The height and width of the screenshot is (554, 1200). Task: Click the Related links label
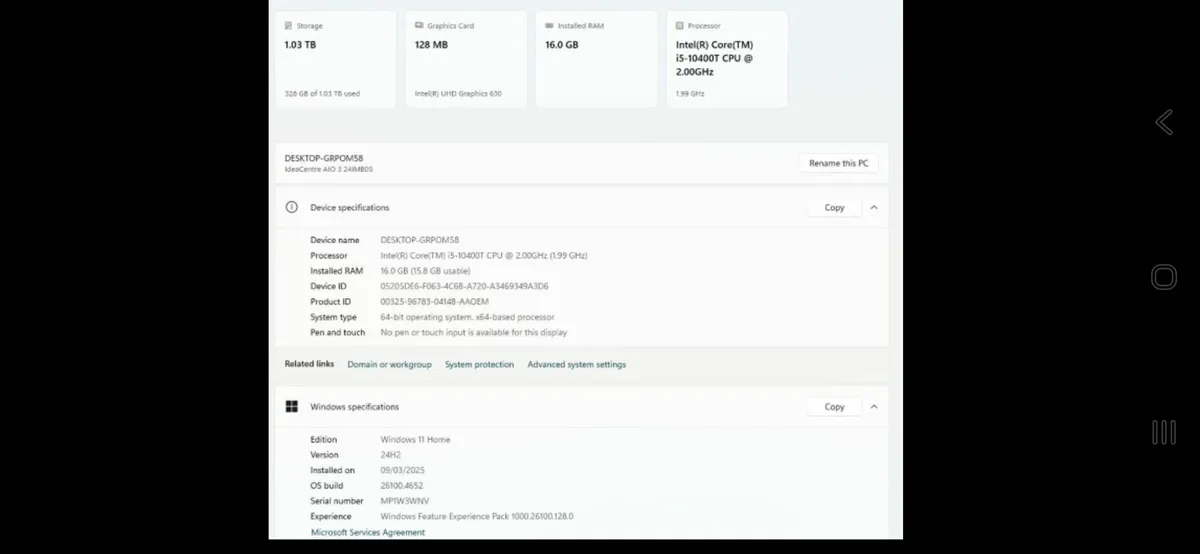coord(309,364)
